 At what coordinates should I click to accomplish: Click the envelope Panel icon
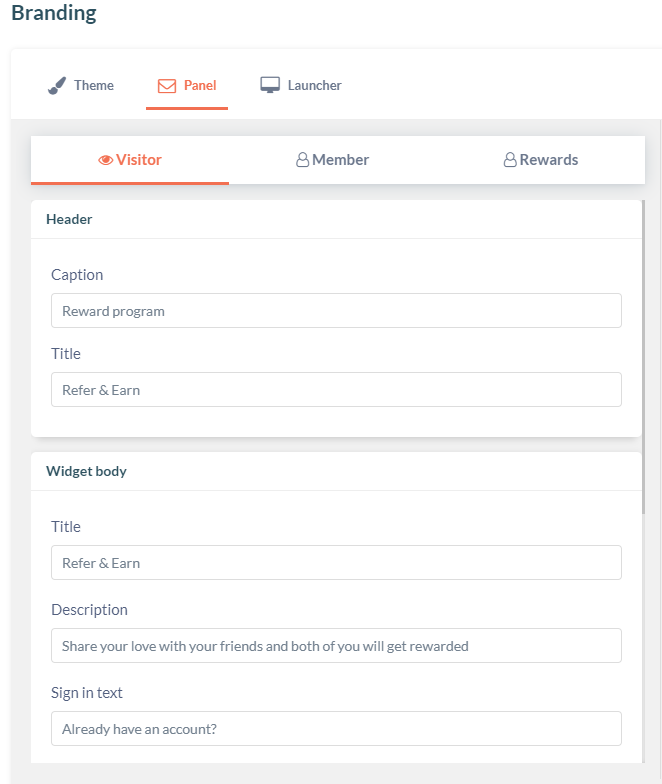167,86
